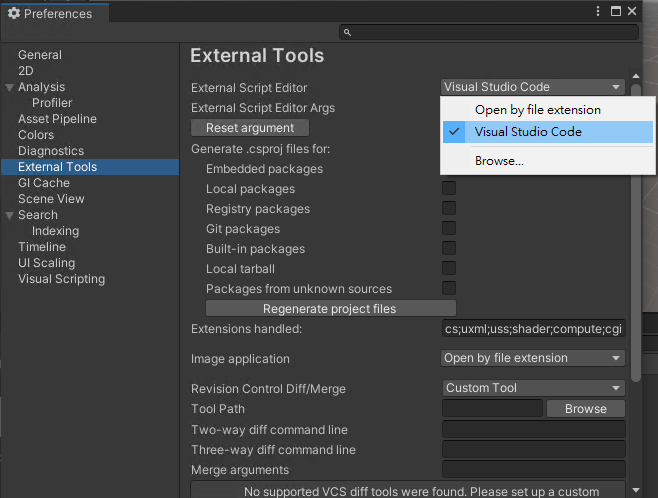Open 2D preferences

tap(26, 71)
